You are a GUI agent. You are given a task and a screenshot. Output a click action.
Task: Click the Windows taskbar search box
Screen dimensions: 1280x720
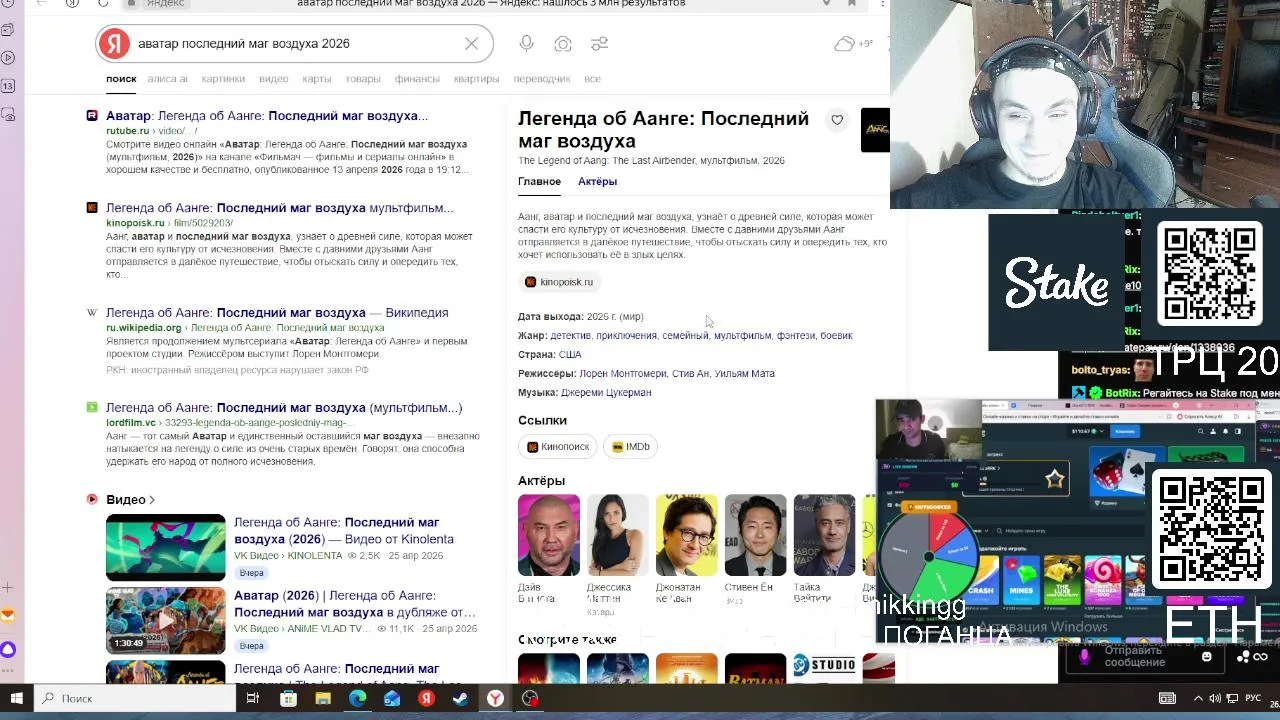135,698
